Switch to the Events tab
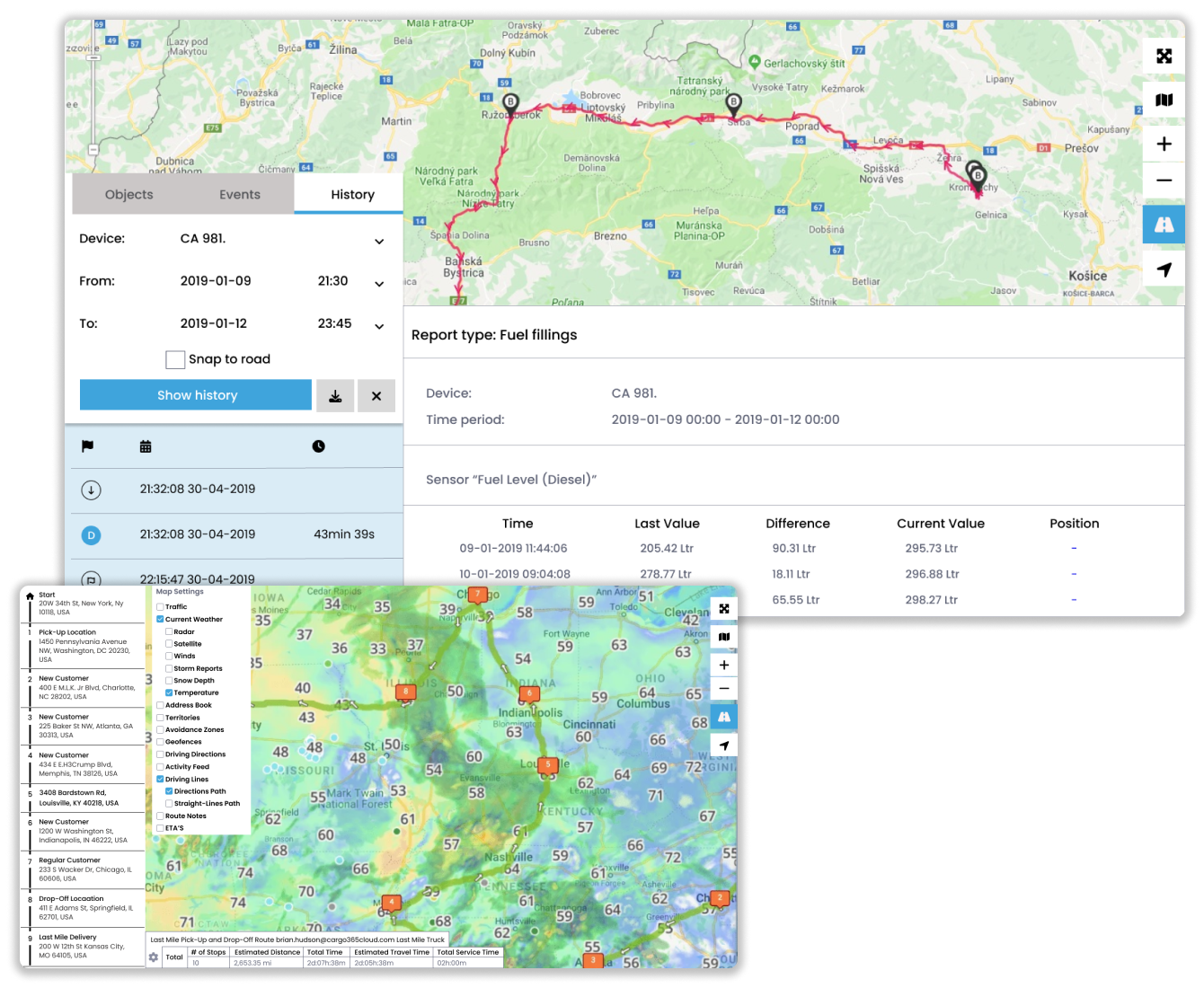 [240, 195]
